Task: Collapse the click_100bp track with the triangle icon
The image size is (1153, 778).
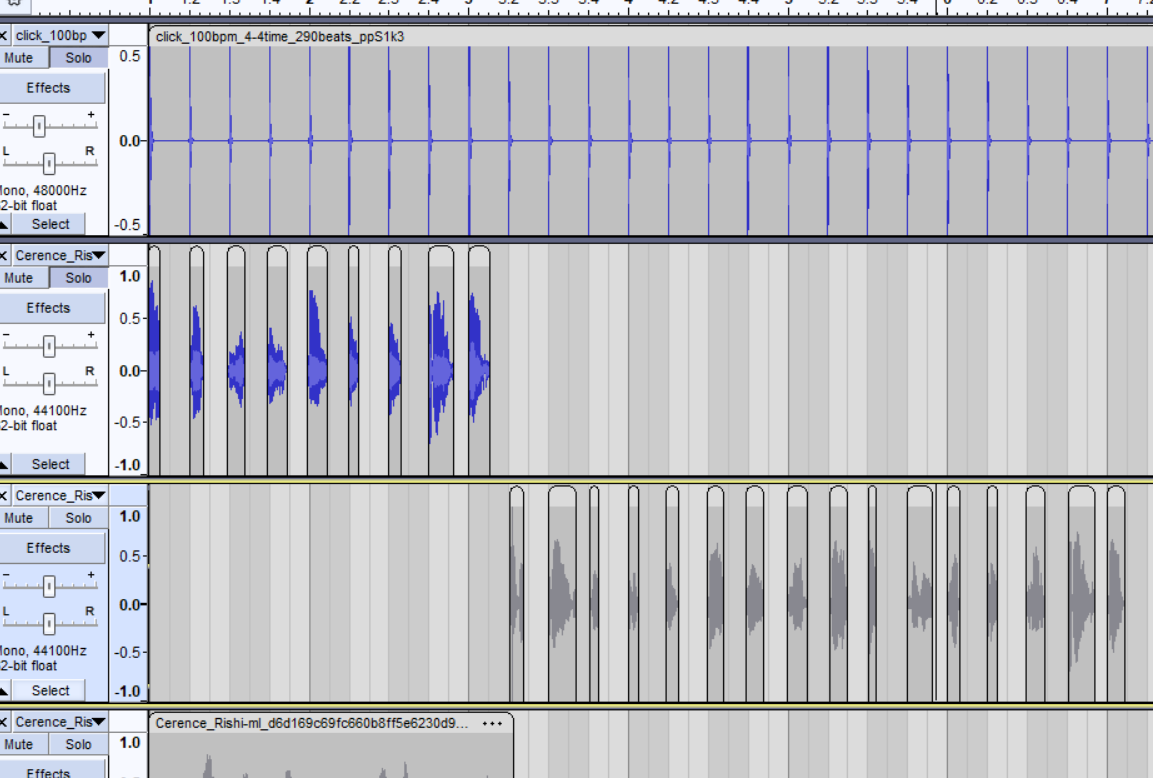Action: 5,225
